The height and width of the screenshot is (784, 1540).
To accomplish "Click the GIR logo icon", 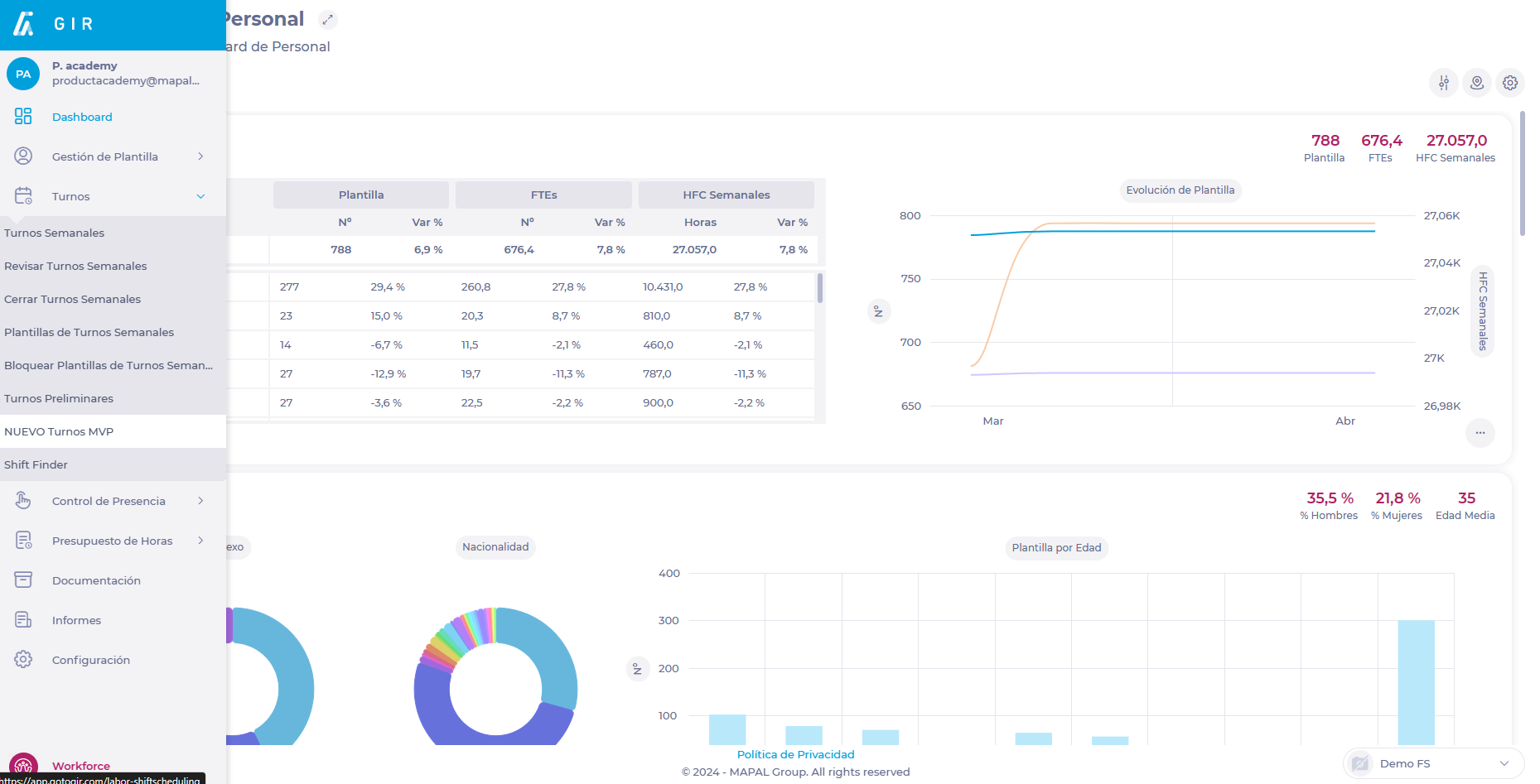I will coord(24,24).
